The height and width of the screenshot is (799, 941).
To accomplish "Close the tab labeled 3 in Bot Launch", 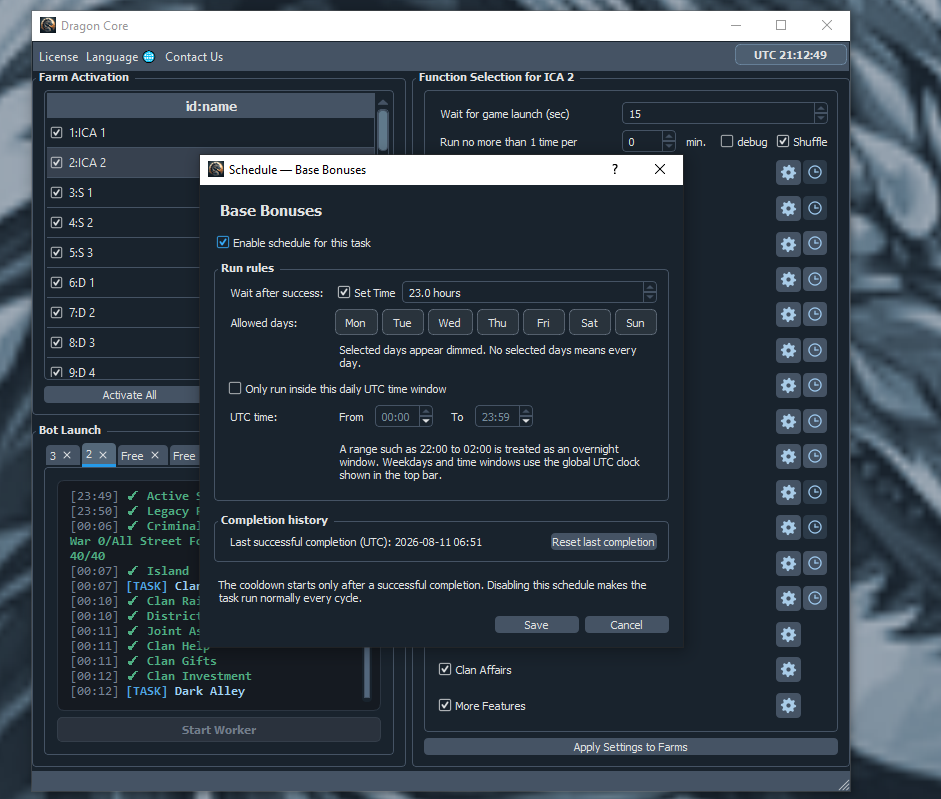I will point(67,455).
